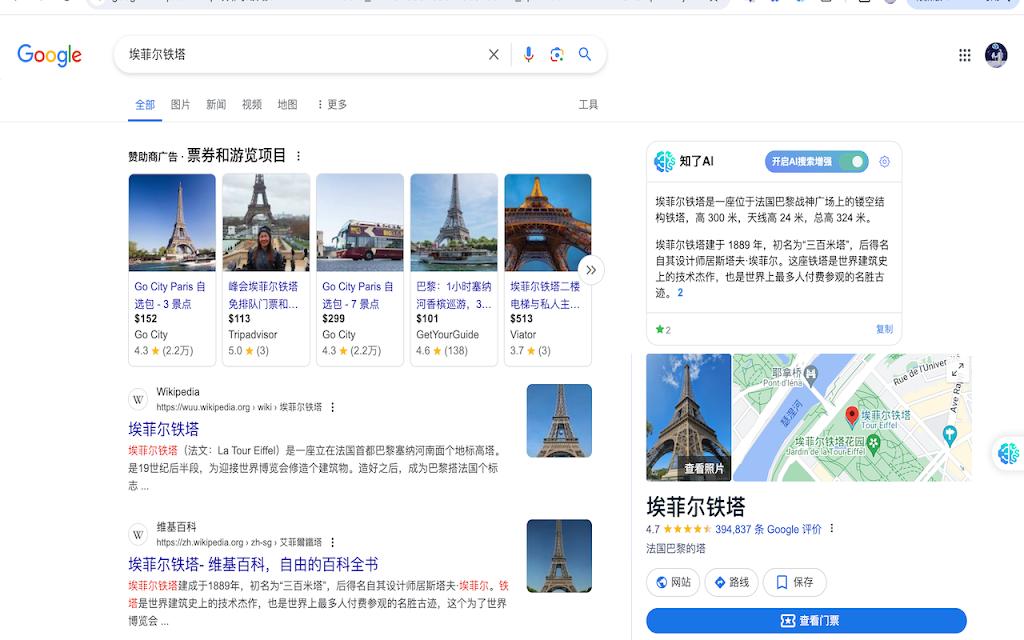The height and width of the screenshot is (640, 1024).
Task: Open Google Lens image search icon
Action: tap(556, 55)
